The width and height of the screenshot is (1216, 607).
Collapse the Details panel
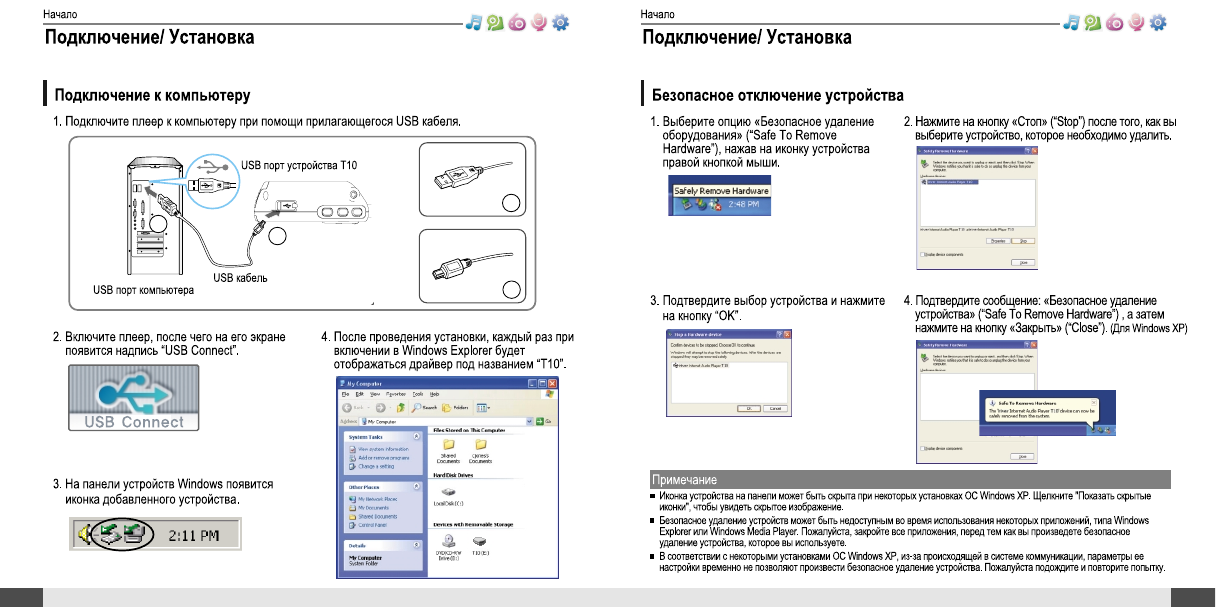coord(417,545)
